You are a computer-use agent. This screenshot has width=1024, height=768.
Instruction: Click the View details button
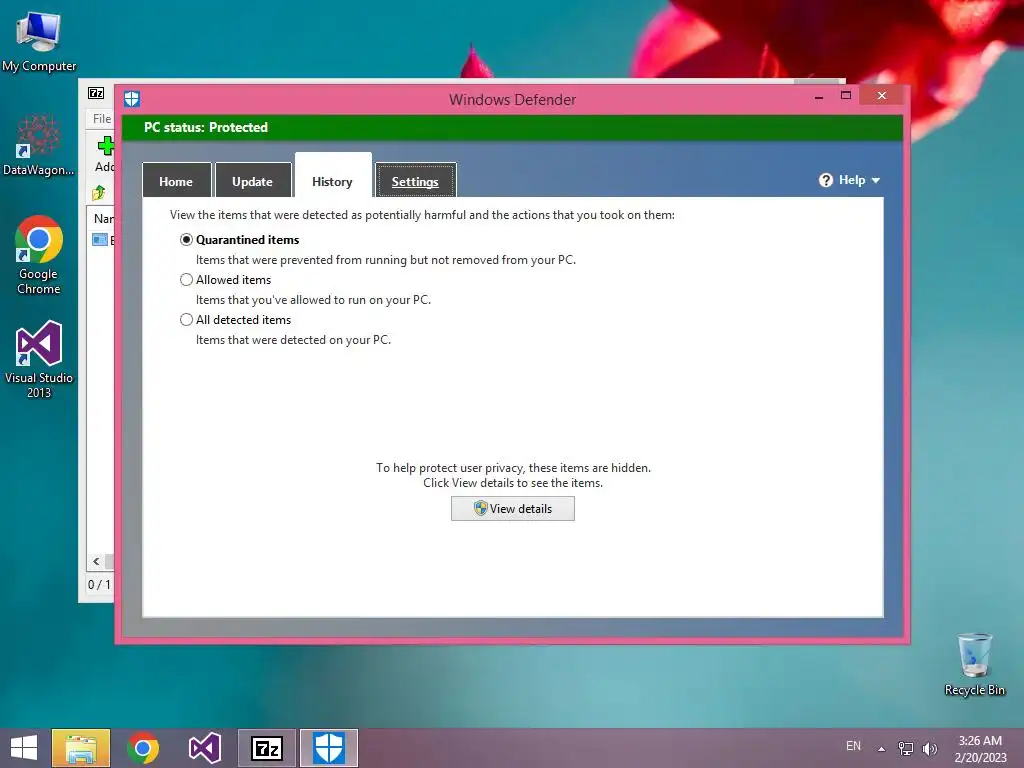[x=513, y=509]
